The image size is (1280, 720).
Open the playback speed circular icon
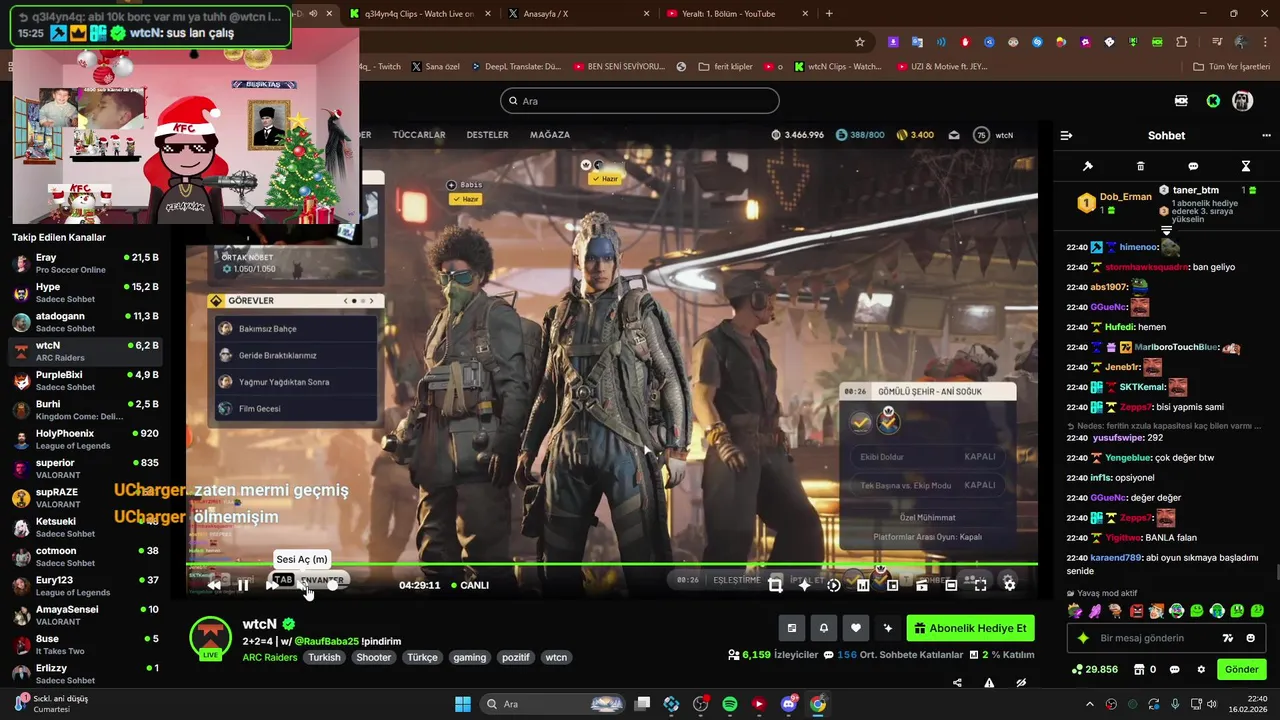click(833, 585)
